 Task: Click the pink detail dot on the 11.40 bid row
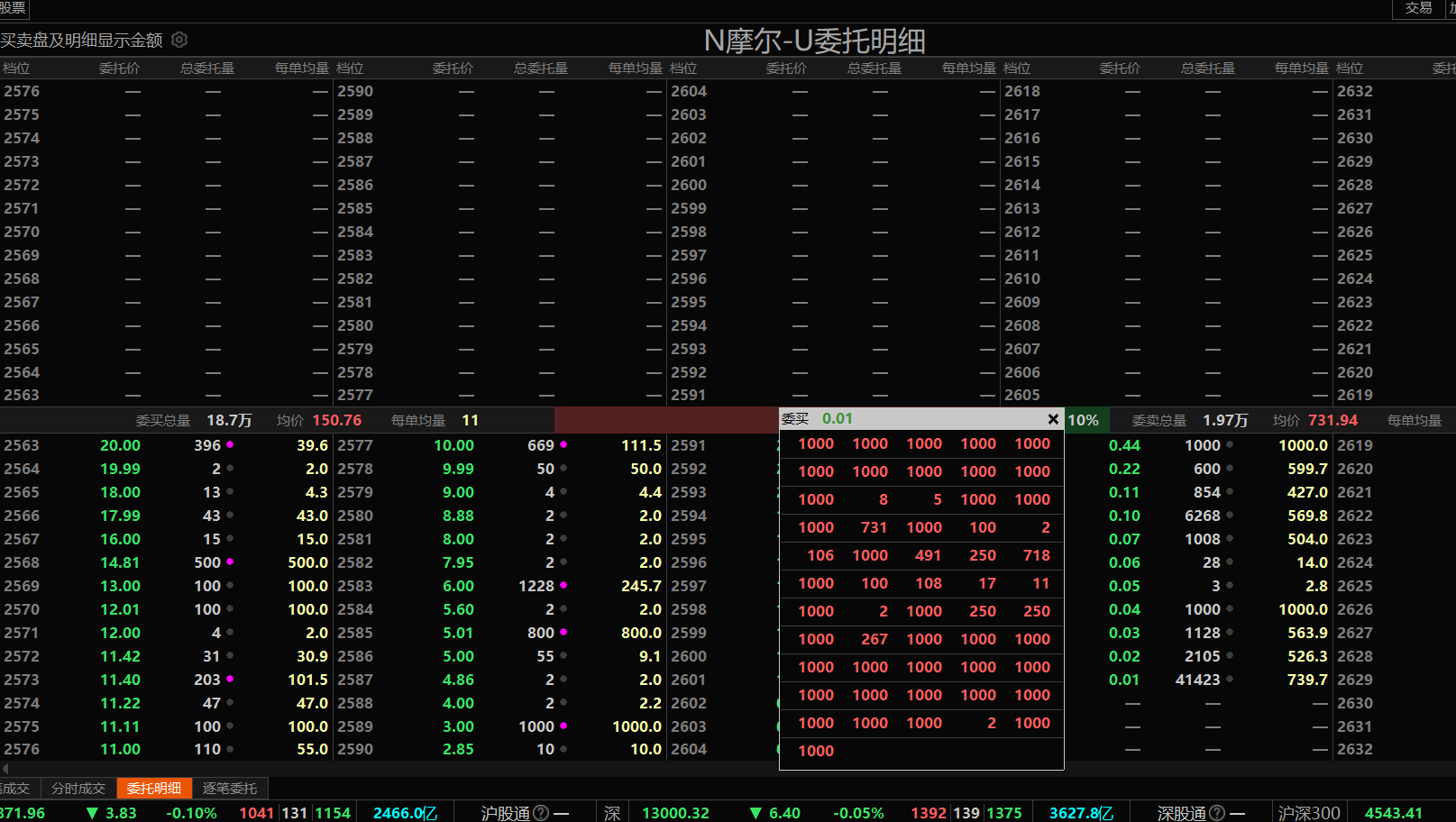(x=230, y=679)
